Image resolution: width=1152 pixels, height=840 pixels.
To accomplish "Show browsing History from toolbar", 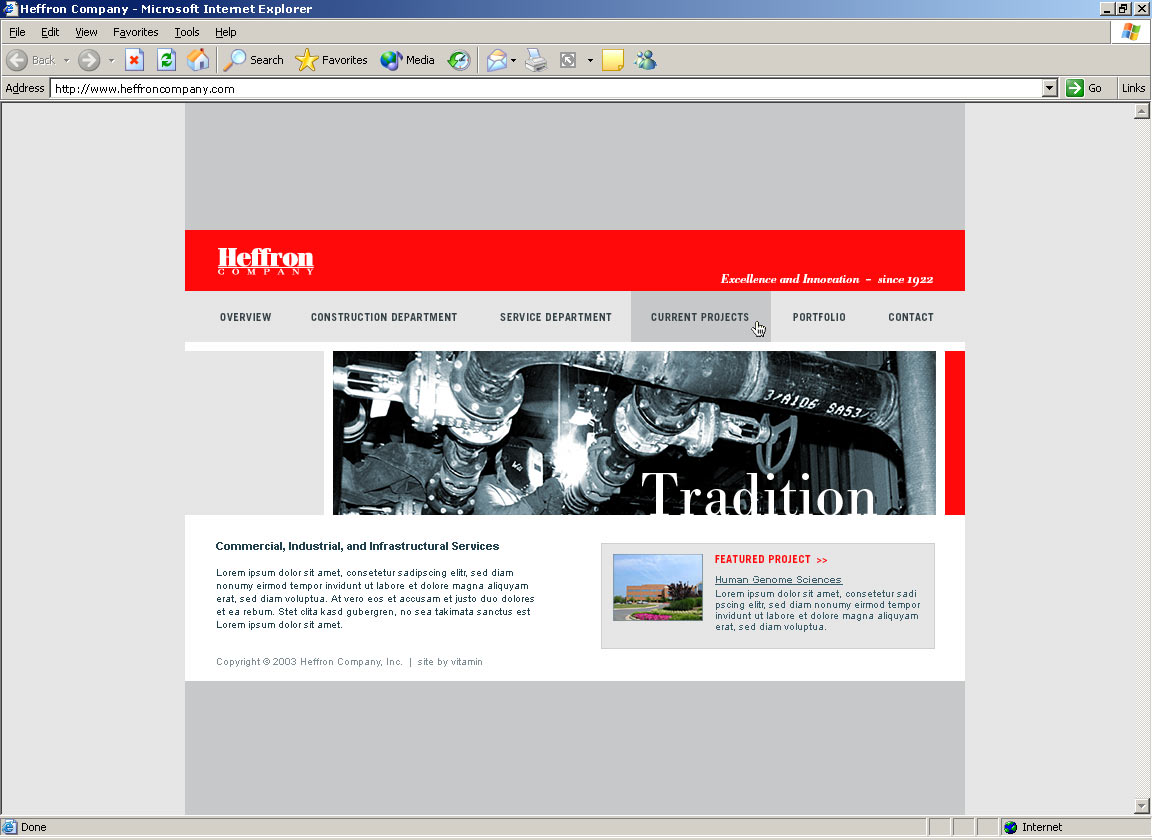I will tap(459, 60).
